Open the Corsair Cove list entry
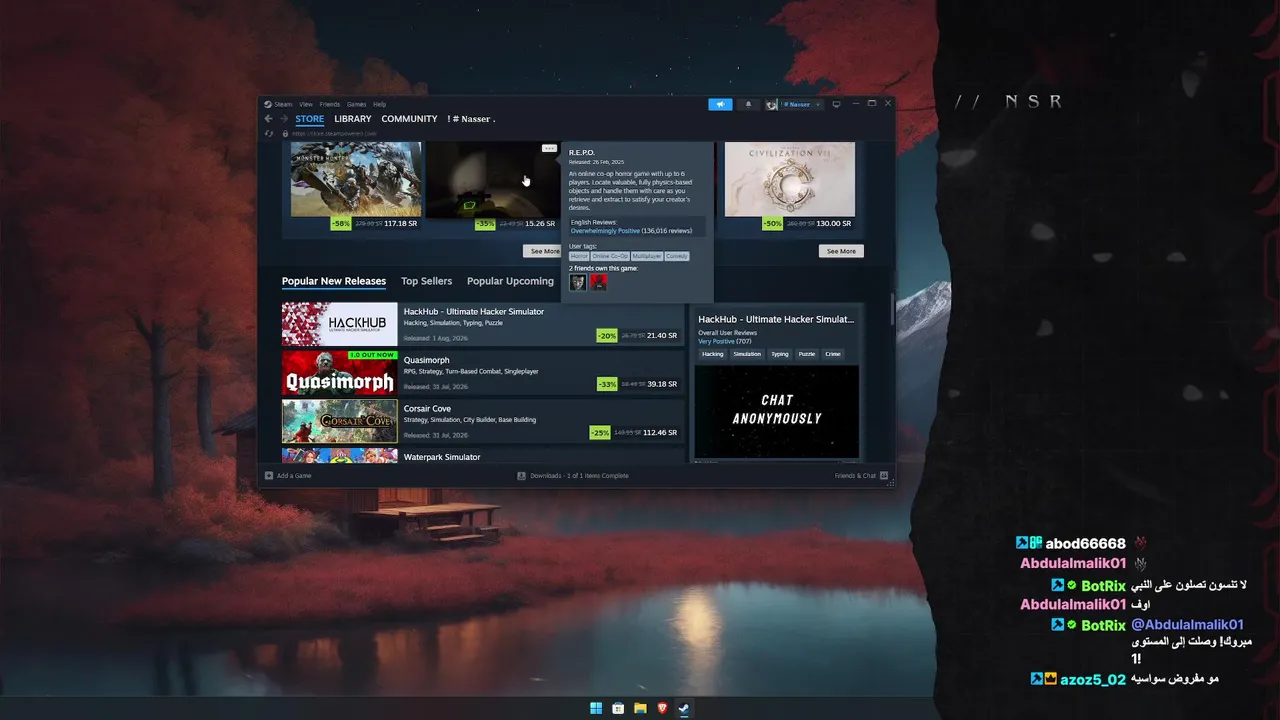This screenshot has width=1280, height=720. tap(483, 421)
